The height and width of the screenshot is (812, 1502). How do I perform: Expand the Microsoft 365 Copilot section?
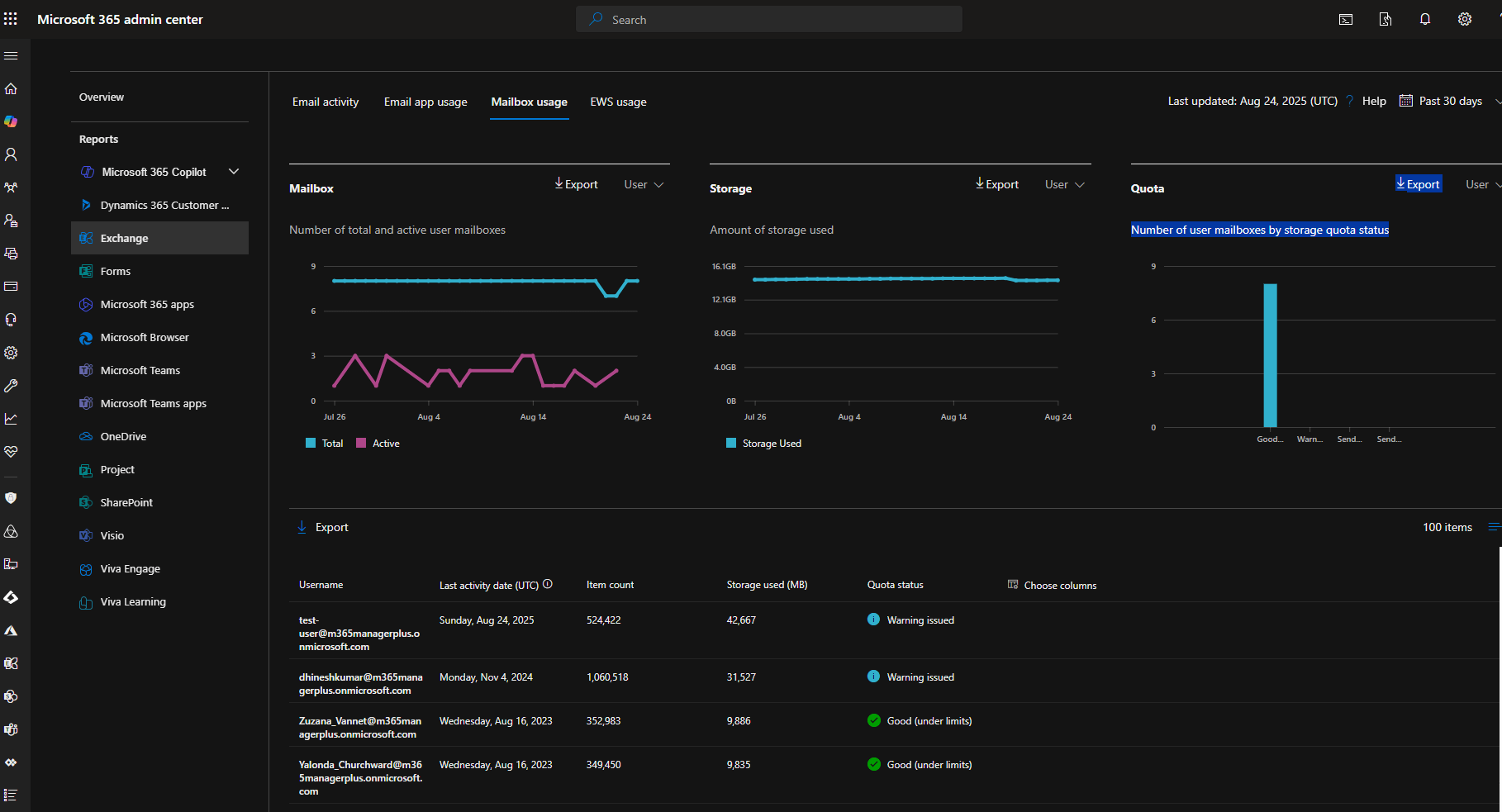point(234,172)
